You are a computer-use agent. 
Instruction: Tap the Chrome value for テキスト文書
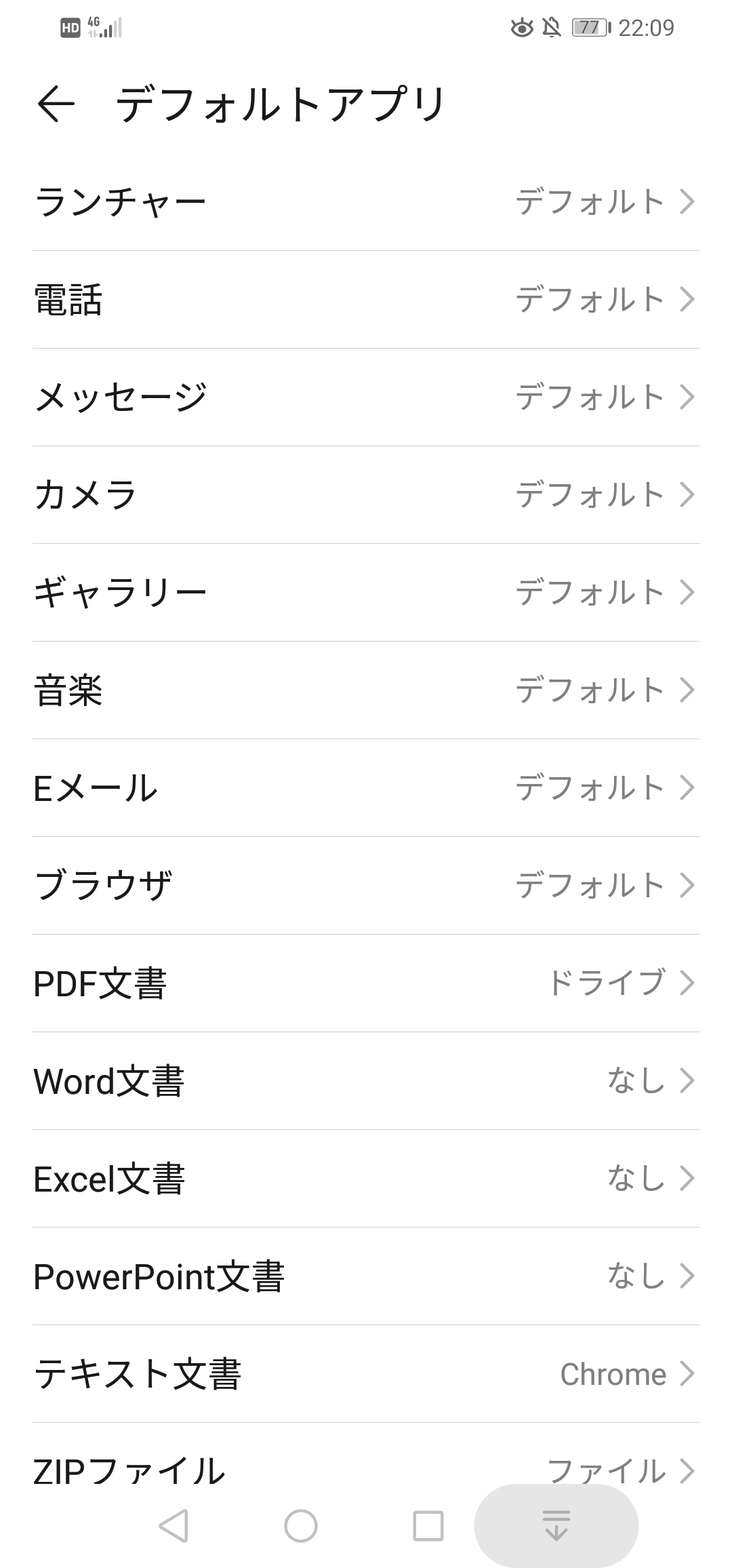[613, 1374]
